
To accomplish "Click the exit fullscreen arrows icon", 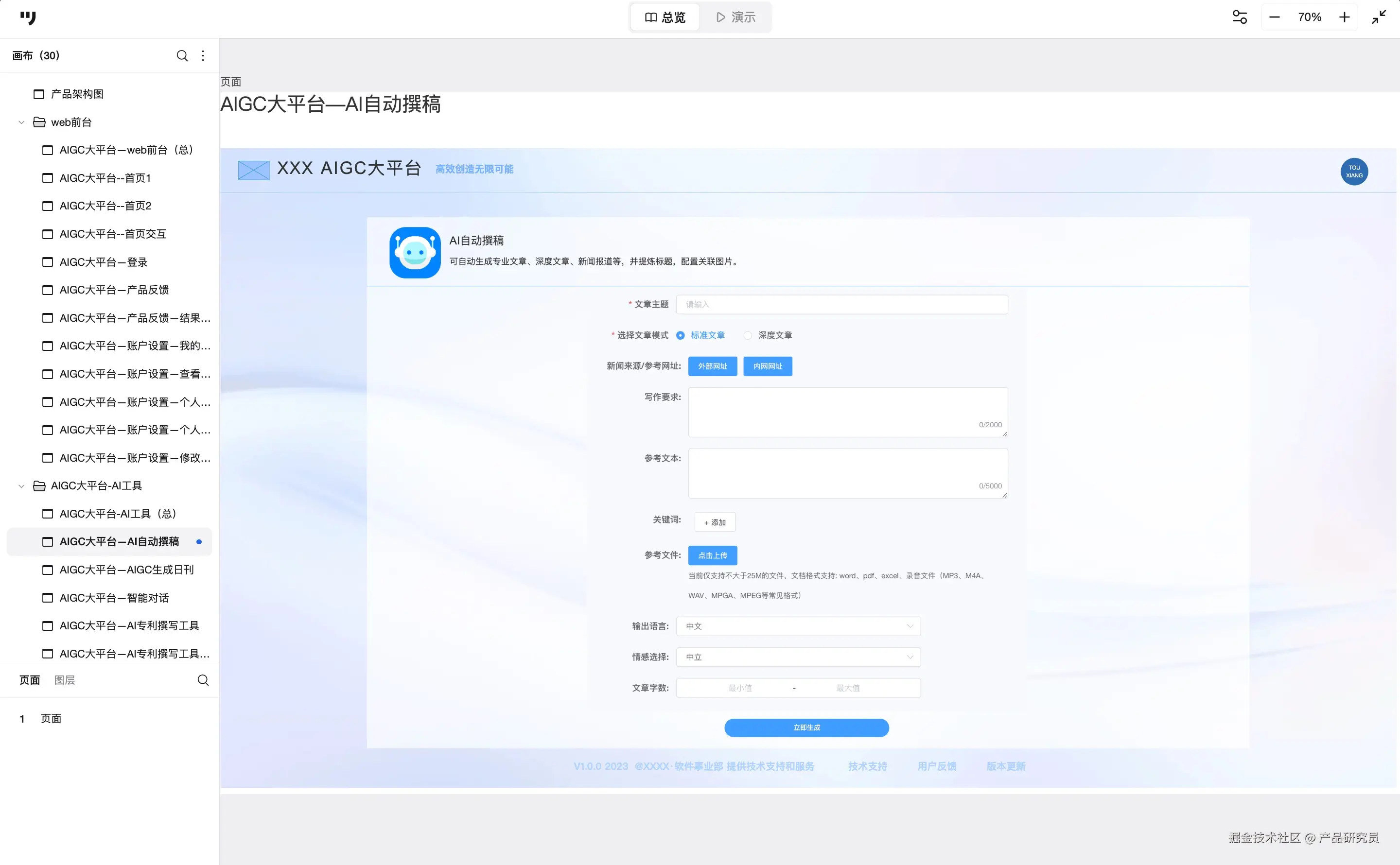I will [x=1379, y=17].
